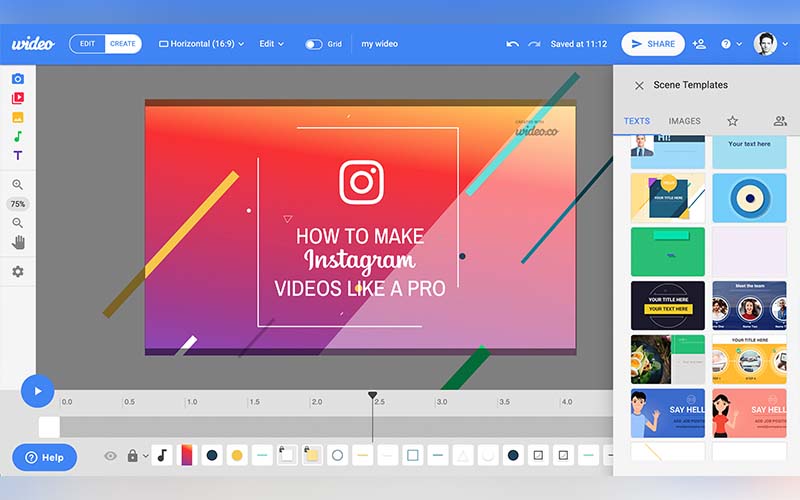Undo the last action

(x=512, y=44)
